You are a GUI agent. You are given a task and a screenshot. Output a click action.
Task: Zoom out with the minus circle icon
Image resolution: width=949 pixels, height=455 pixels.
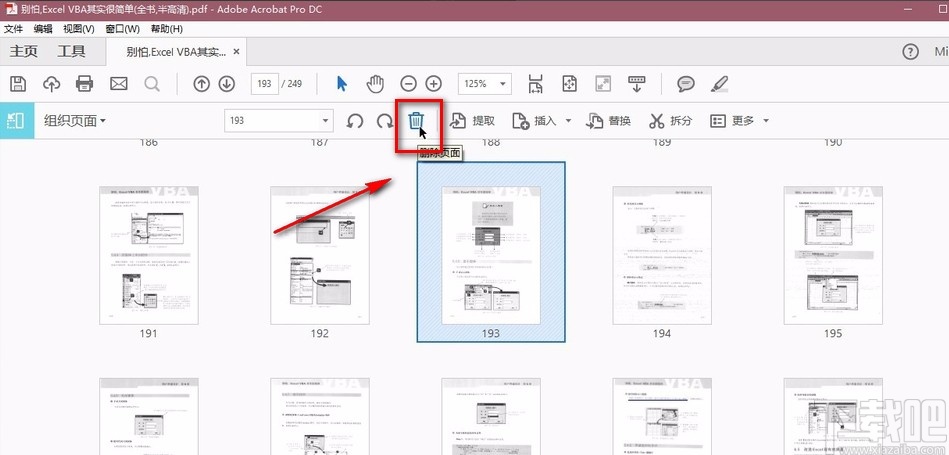pos(409,83)
